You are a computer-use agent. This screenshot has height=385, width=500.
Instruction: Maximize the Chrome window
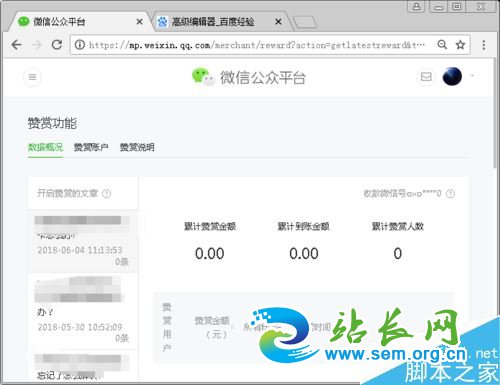pos(457,7)
